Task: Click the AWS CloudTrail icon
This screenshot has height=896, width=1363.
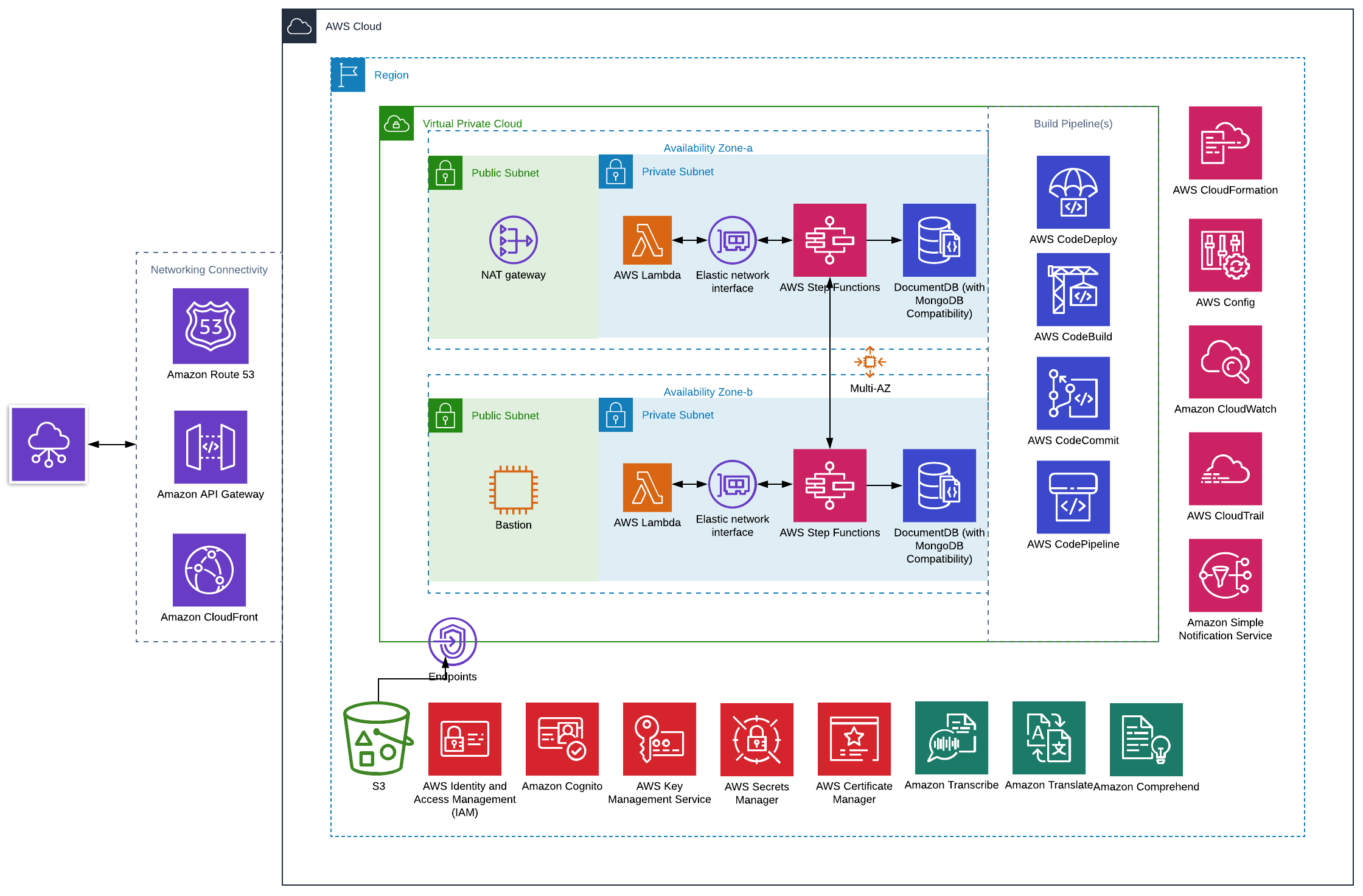Action: click(1225, 469)
